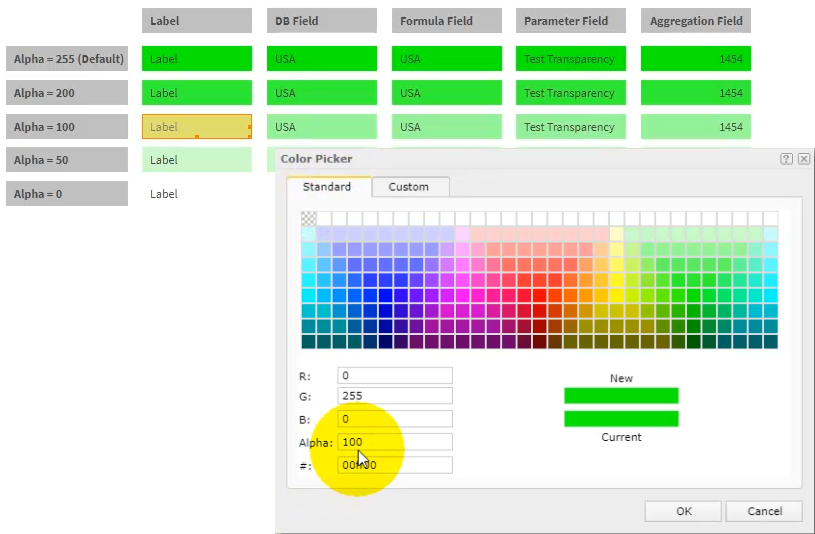Select Formula Field USA in Alpha = 200 row
Viewport: 815px width, 534px height.
[447, 93]
